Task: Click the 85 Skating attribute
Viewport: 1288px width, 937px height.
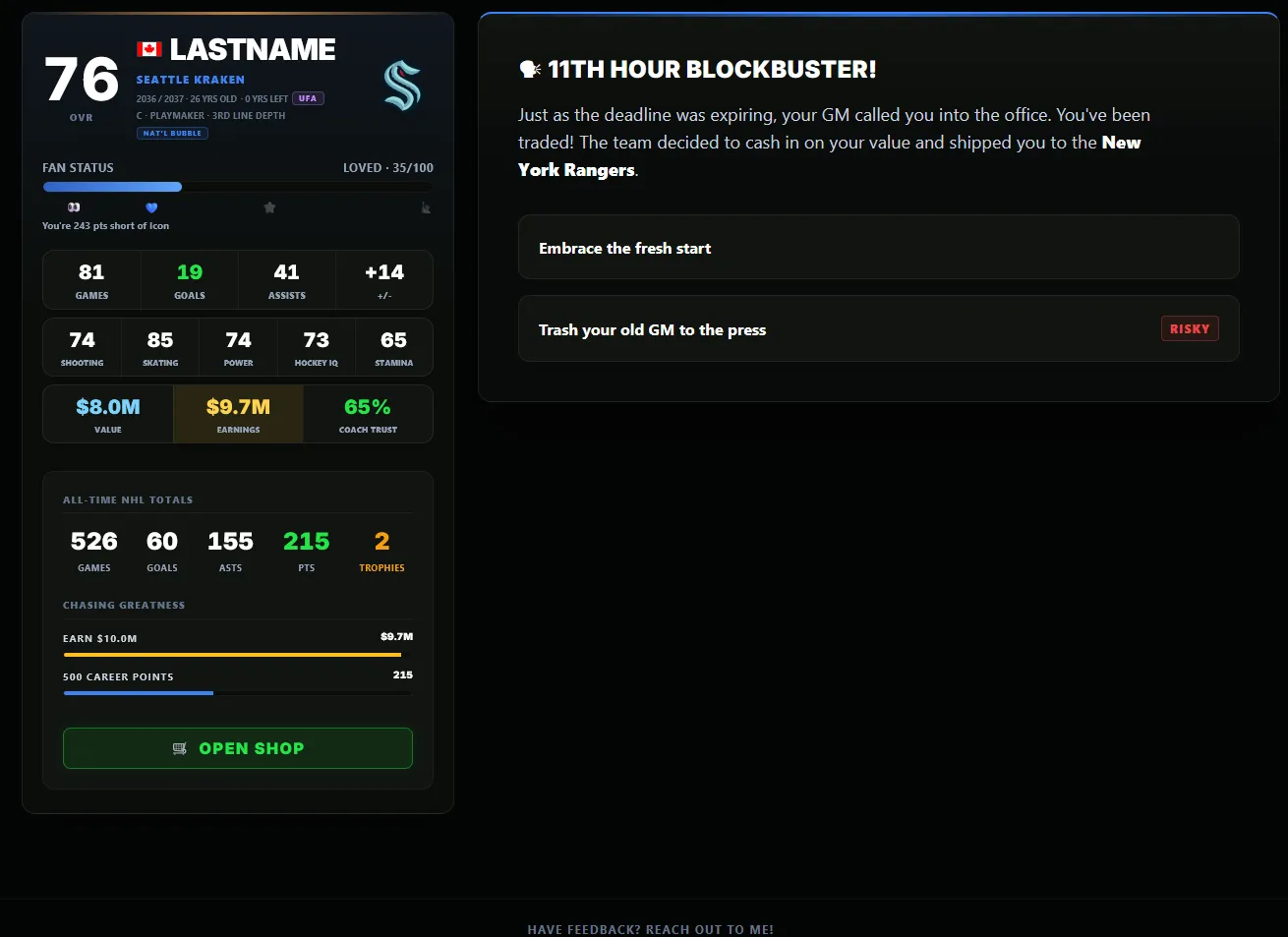Action: click(x=160, y=347)
